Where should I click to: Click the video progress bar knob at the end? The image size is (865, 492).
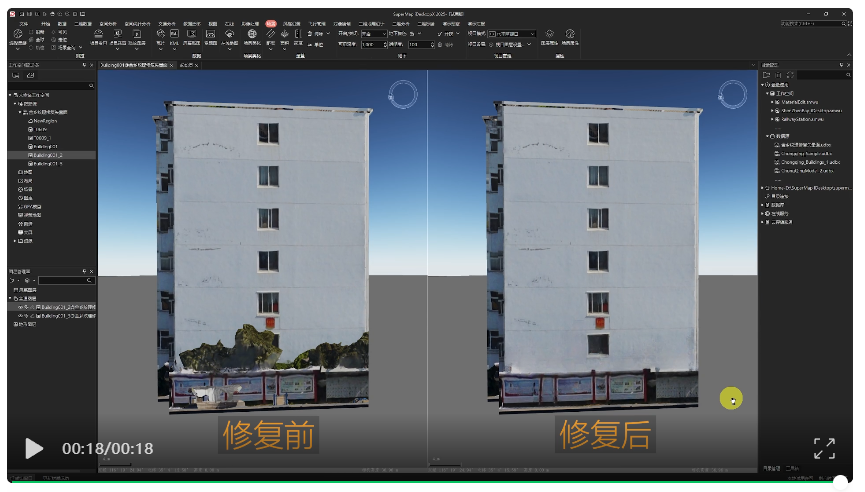[840, 481]
